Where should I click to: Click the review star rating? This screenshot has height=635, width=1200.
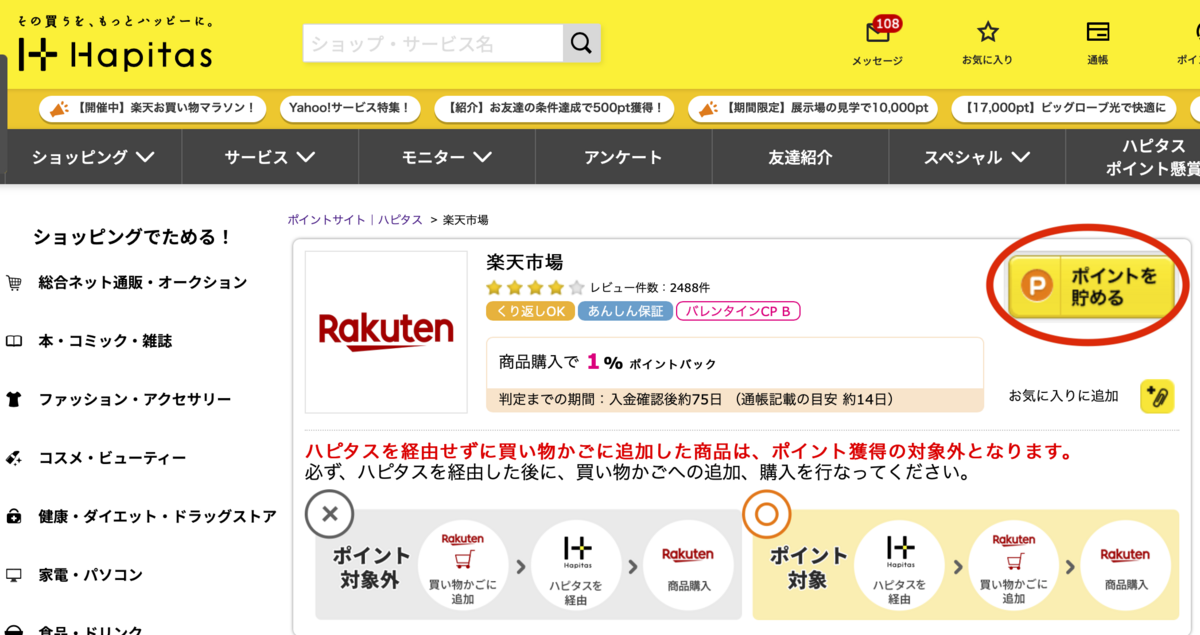pos(535,288)
